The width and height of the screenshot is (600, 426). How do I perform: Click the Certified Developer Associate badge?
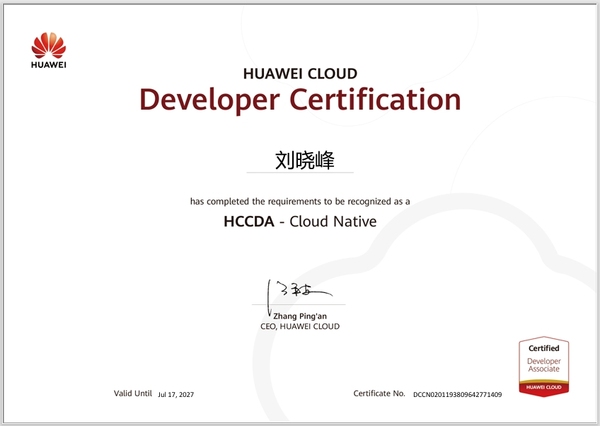(x=544, y=366)
